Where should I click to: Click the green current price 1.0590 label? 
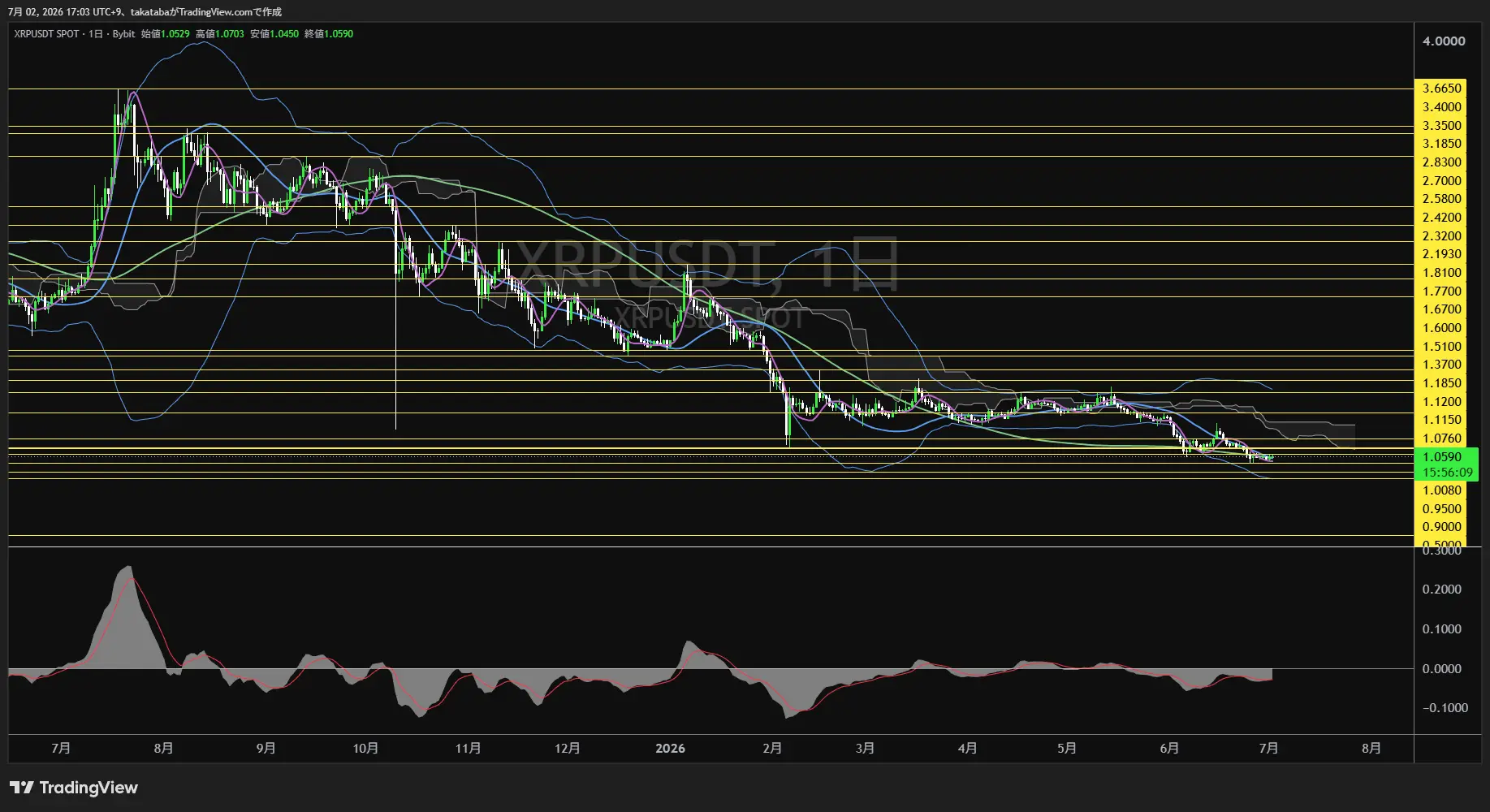pos(1442,457)
